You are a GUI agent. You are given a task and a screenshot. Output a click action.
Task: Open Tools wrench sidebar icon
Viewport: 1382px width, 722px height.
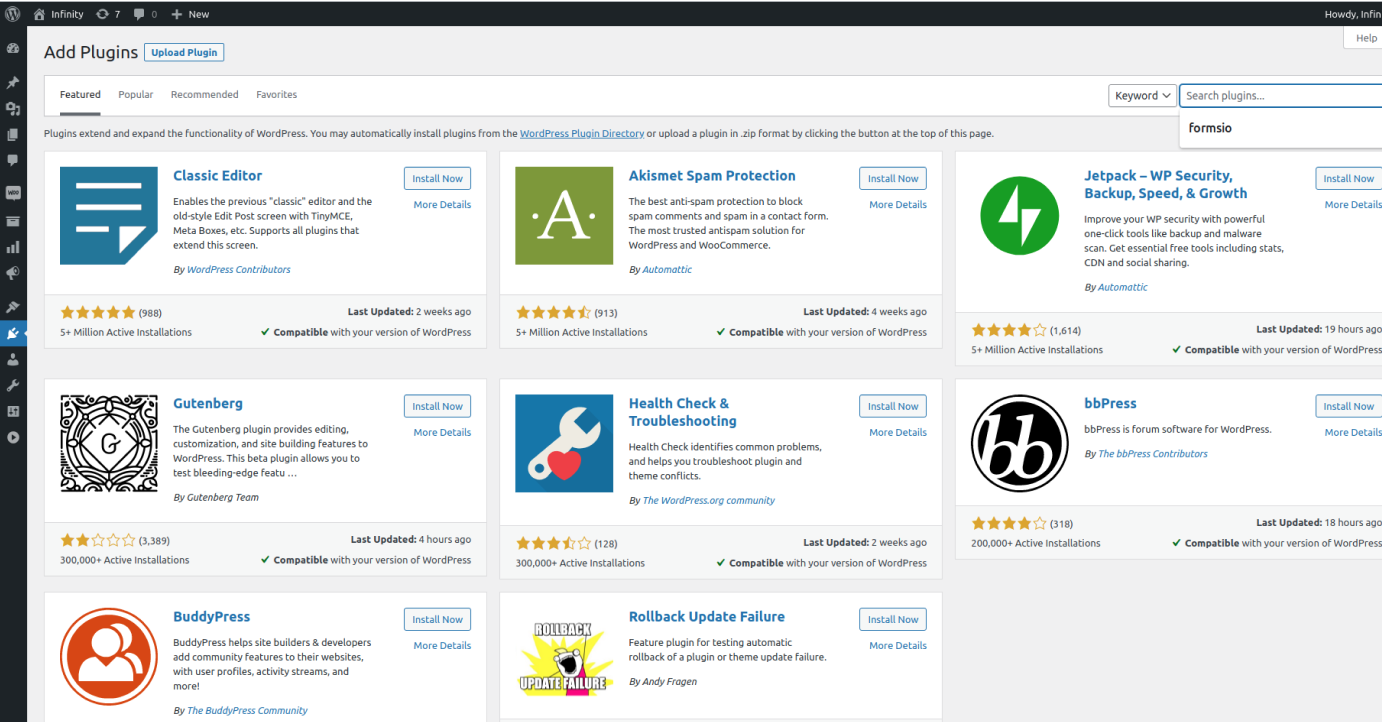(x=13, y=385)
